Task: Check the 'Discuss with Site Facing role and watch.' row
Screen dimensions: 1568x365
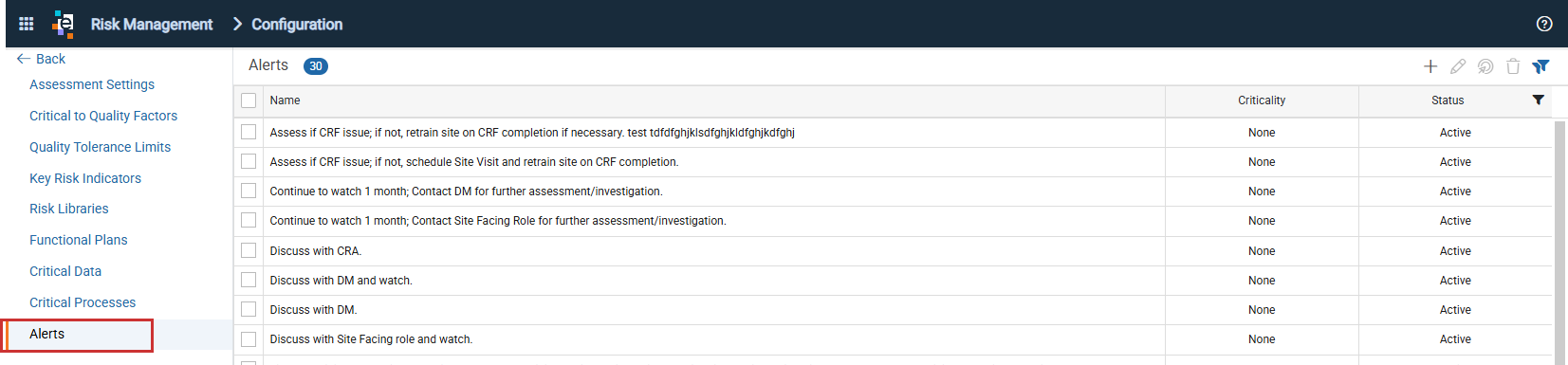Action: pyautogui.click(x=249, y=339)
